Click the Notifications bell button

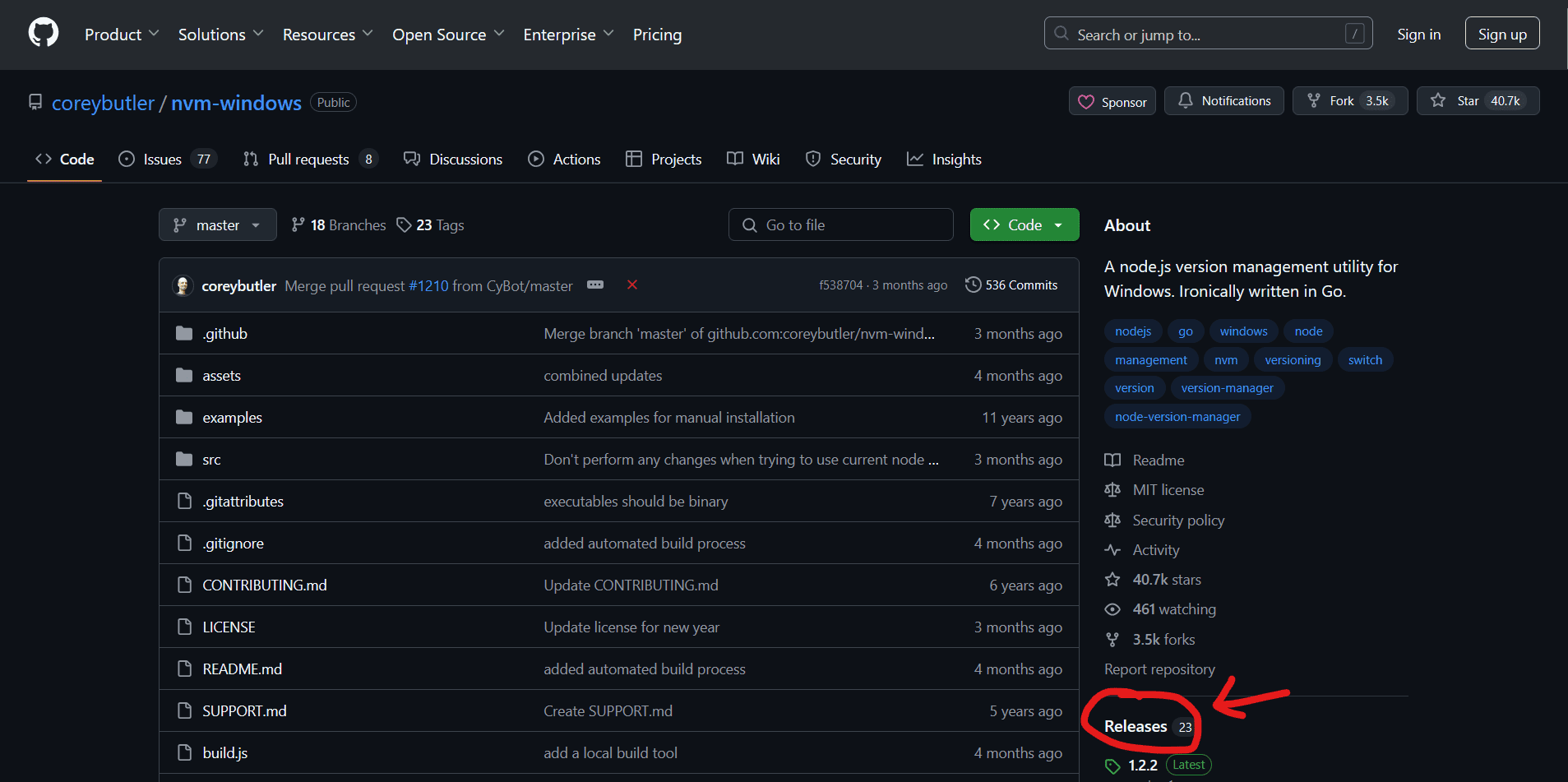(1223, 100)
